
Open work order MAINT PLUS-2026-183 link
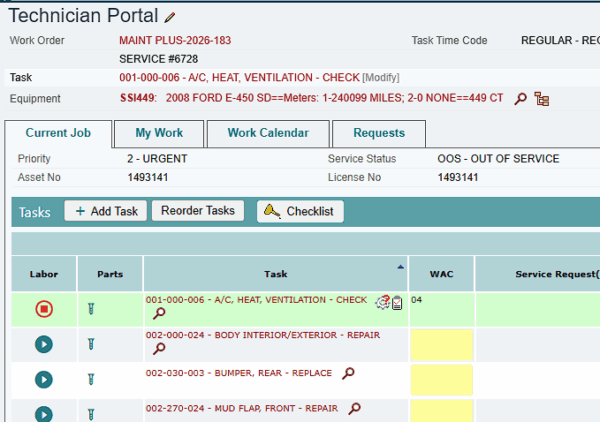point(175,41)
